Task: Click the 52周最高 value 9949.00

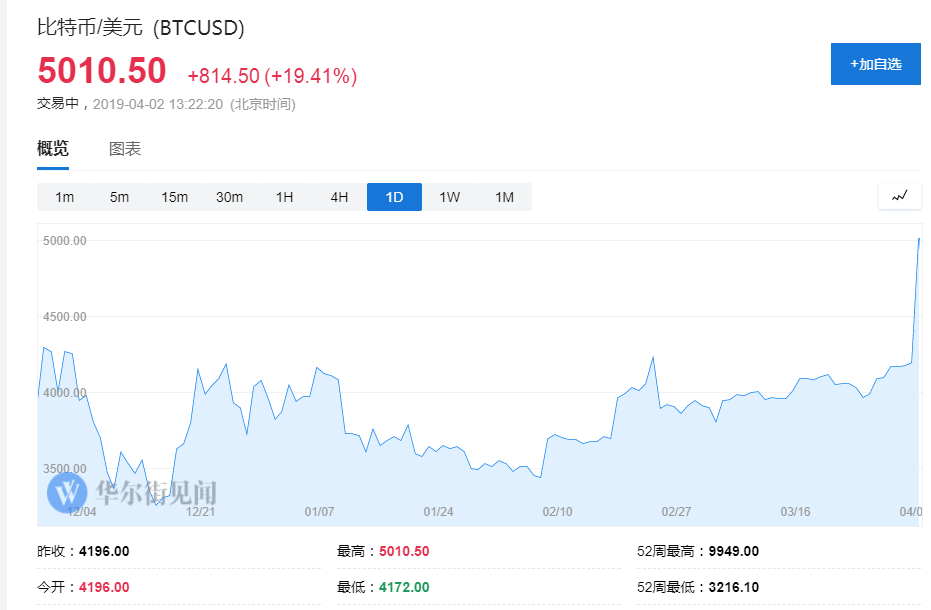Action: tap(733, 551)
